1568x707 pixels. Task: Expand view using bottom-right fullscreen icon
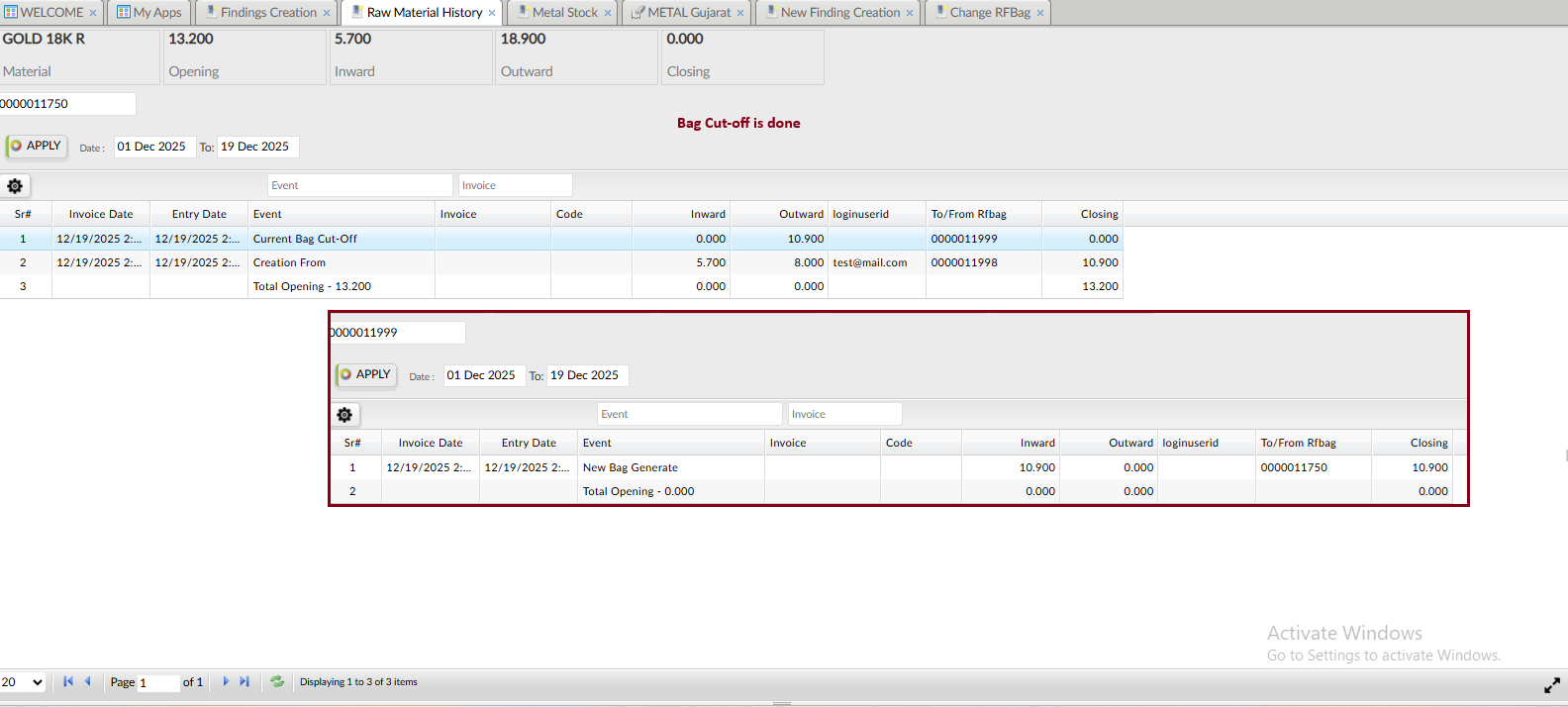(1552, 685)
